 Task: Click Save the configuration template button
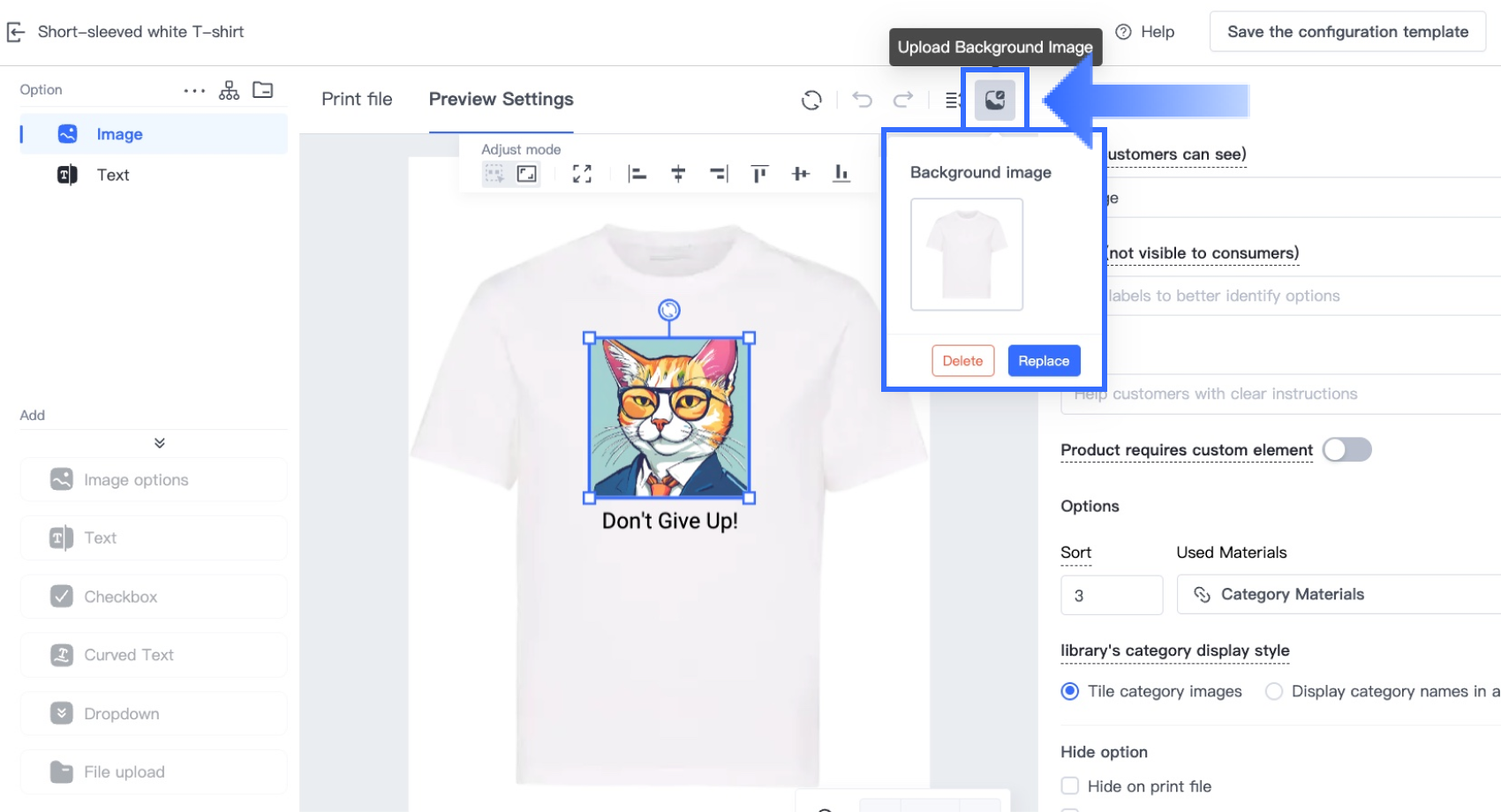click(x=1346, y=32)
